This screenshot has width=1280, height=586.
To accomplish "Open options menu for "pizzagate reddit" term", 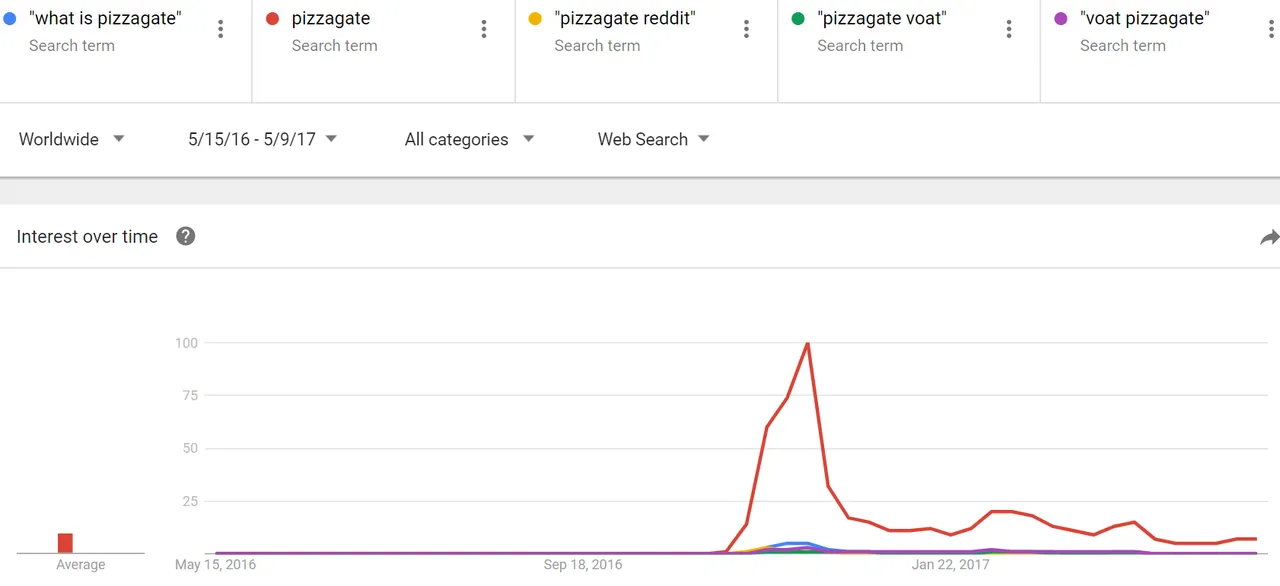I will (x=746, y=30).
